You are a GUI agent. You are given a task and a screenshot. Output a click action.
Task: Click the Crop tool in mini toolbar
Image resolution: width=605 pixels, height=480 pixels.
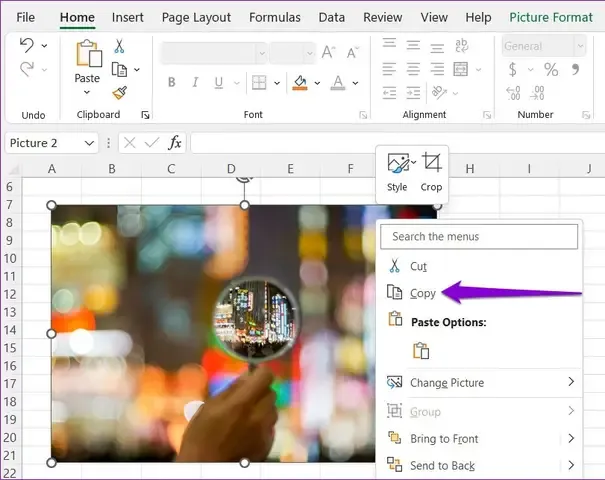tap(431, 172)
